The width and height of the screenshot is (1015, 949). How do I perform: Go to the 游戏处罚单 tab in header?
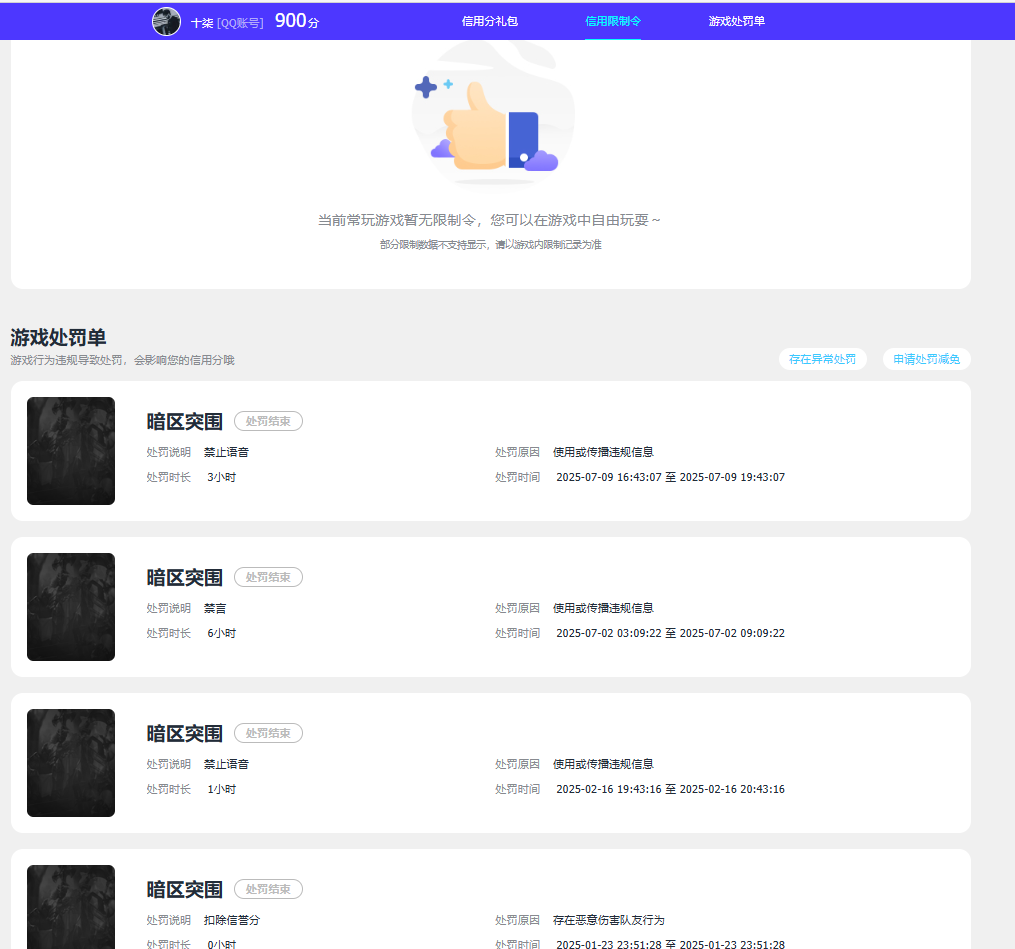click(736, 21)
